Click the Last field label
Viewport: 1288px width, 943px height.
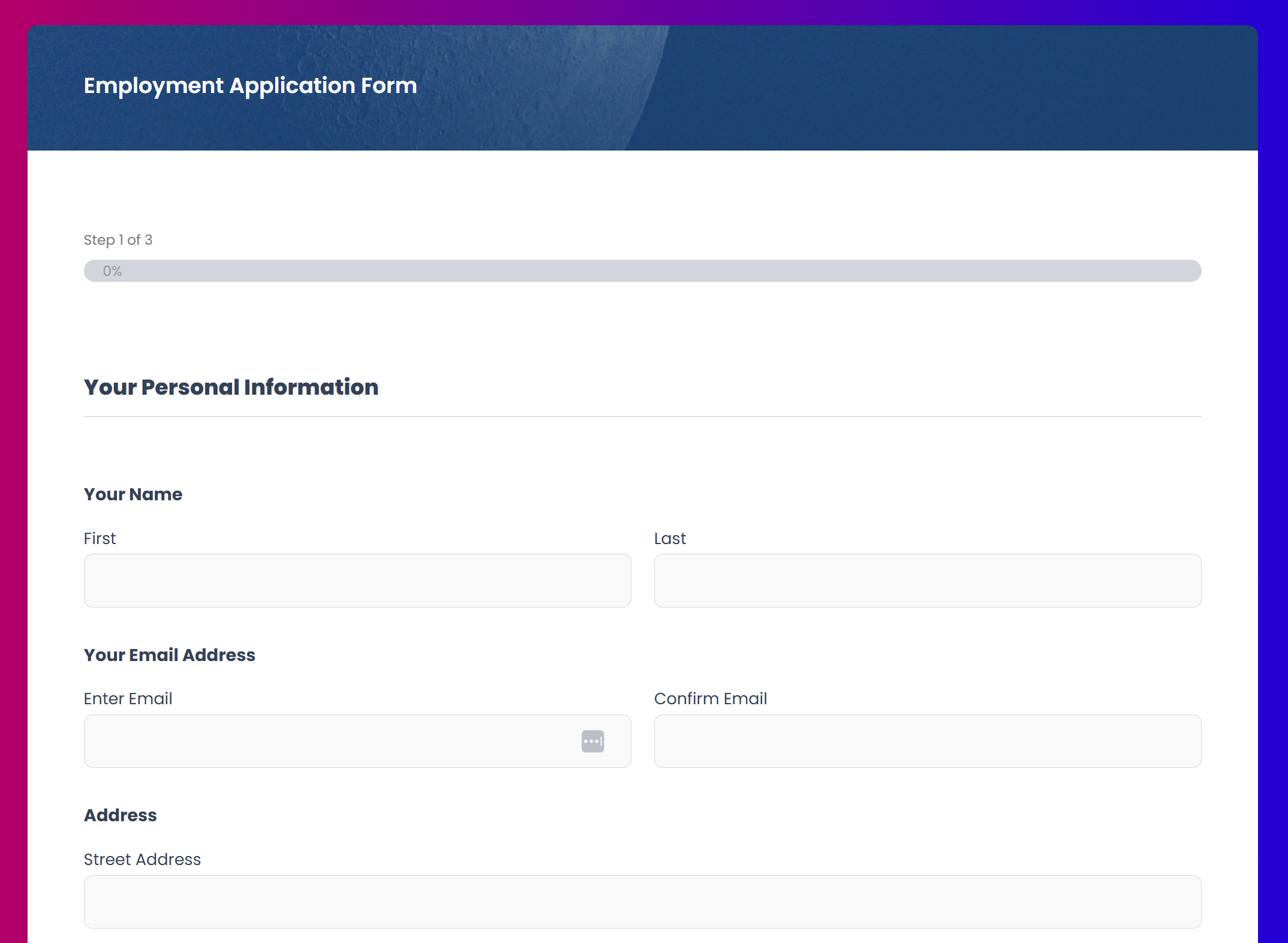point(670,538)
